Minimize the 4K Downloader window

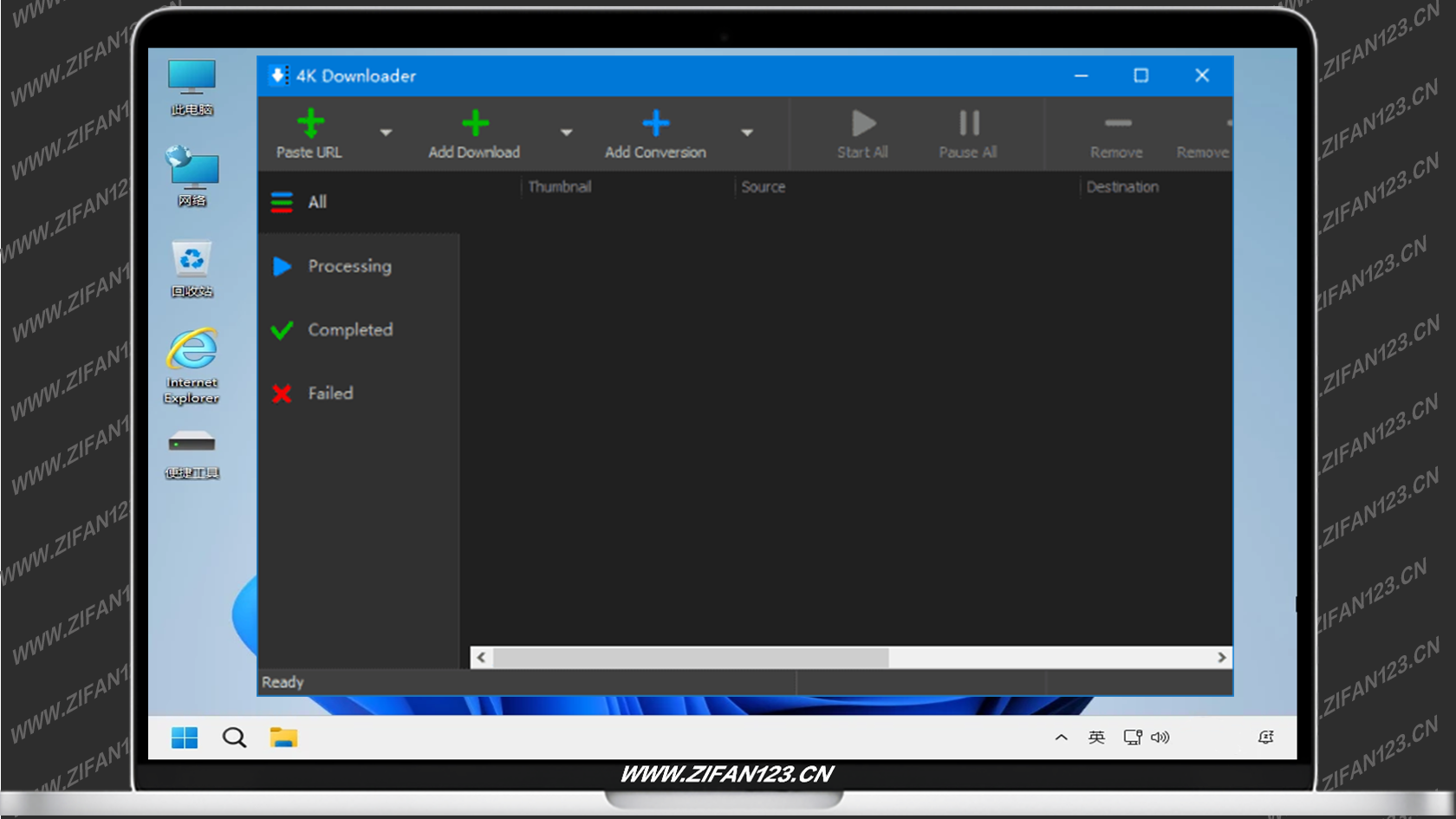tap(1081, 75)
